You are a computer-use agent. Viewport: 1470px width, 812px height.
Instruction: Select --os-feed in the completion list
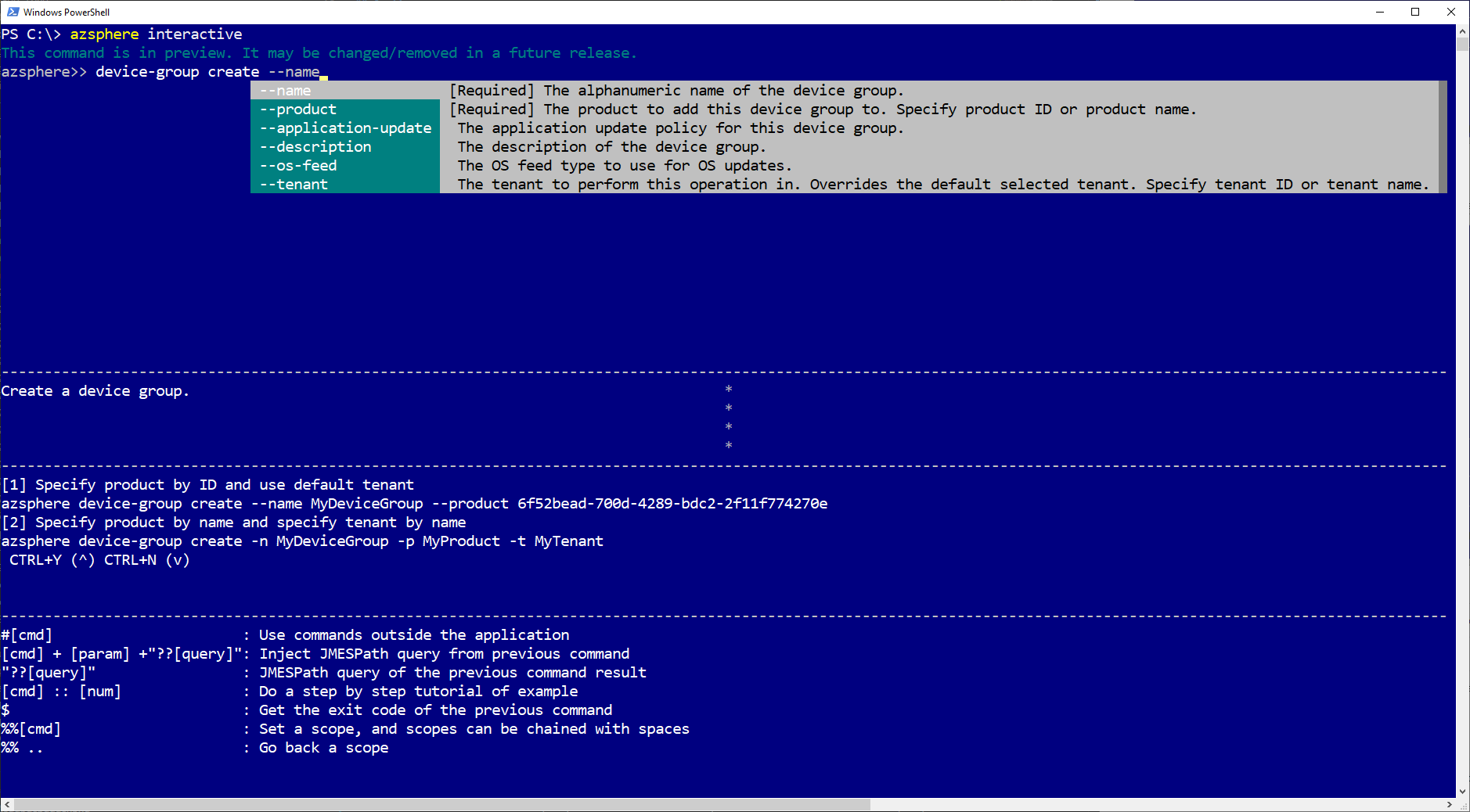pos(297,165)
